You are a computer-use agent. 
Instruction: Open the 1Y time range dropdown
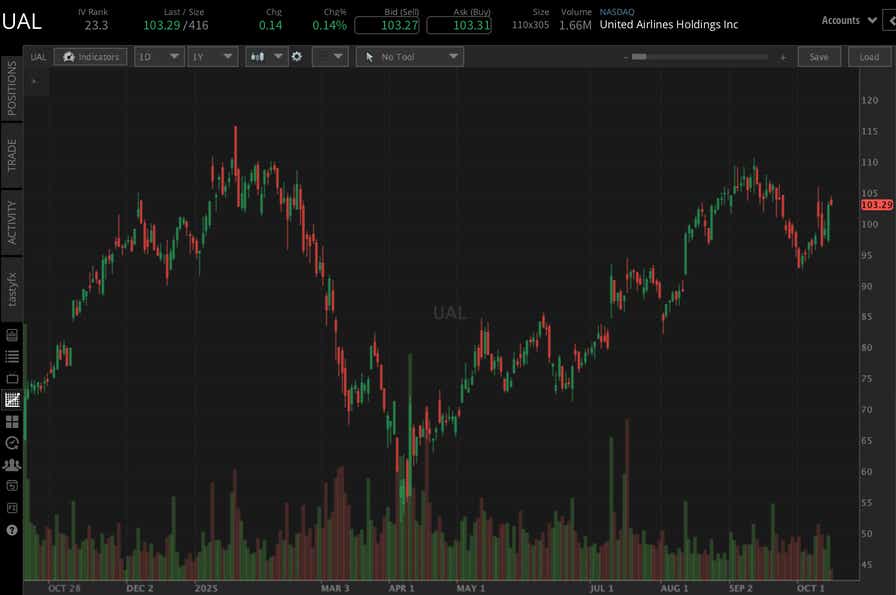pyautogui.click(x=213, y=57)
